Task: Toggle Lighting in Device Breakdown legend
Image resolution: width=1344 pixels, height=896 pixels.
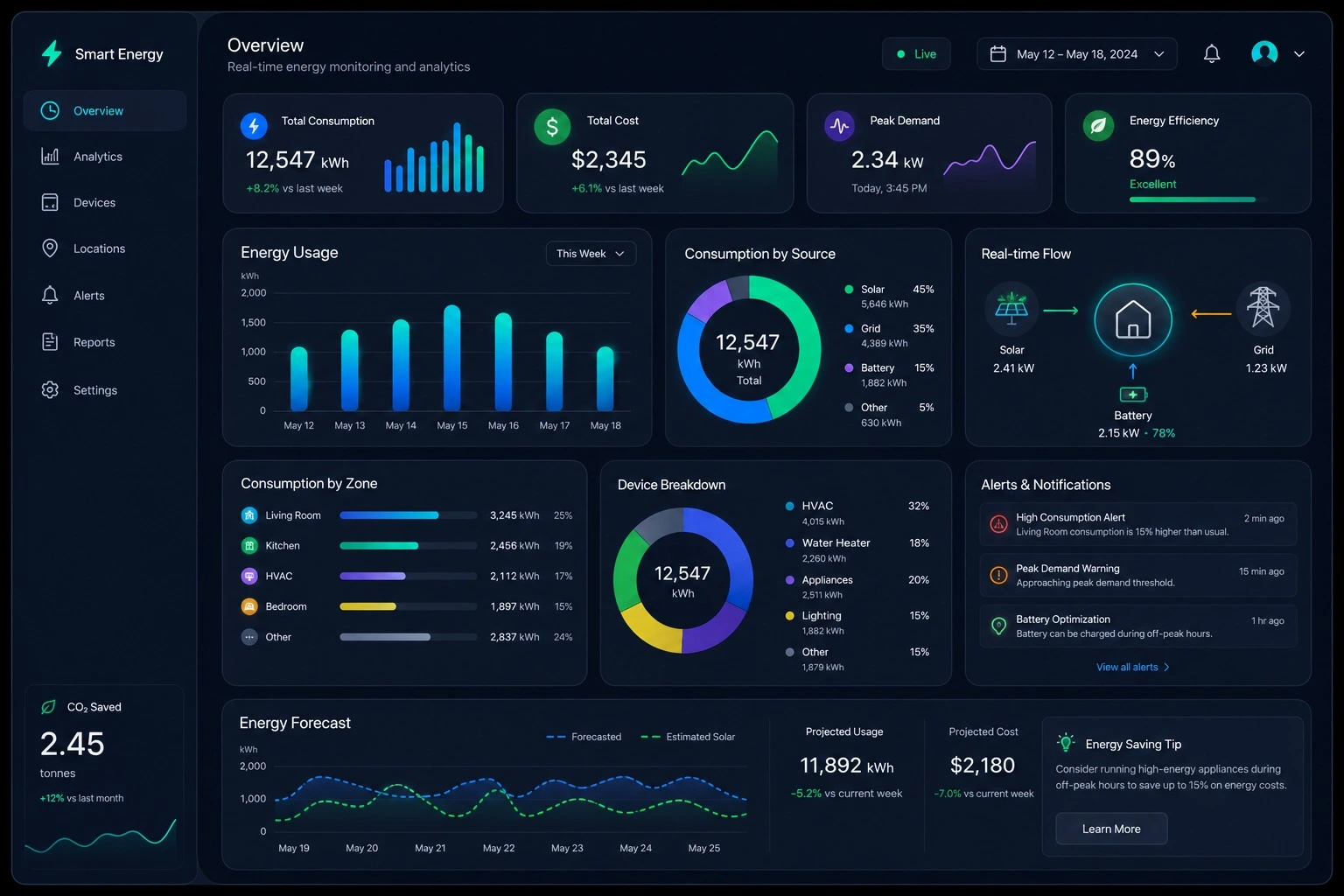Action: click(857, 623)
